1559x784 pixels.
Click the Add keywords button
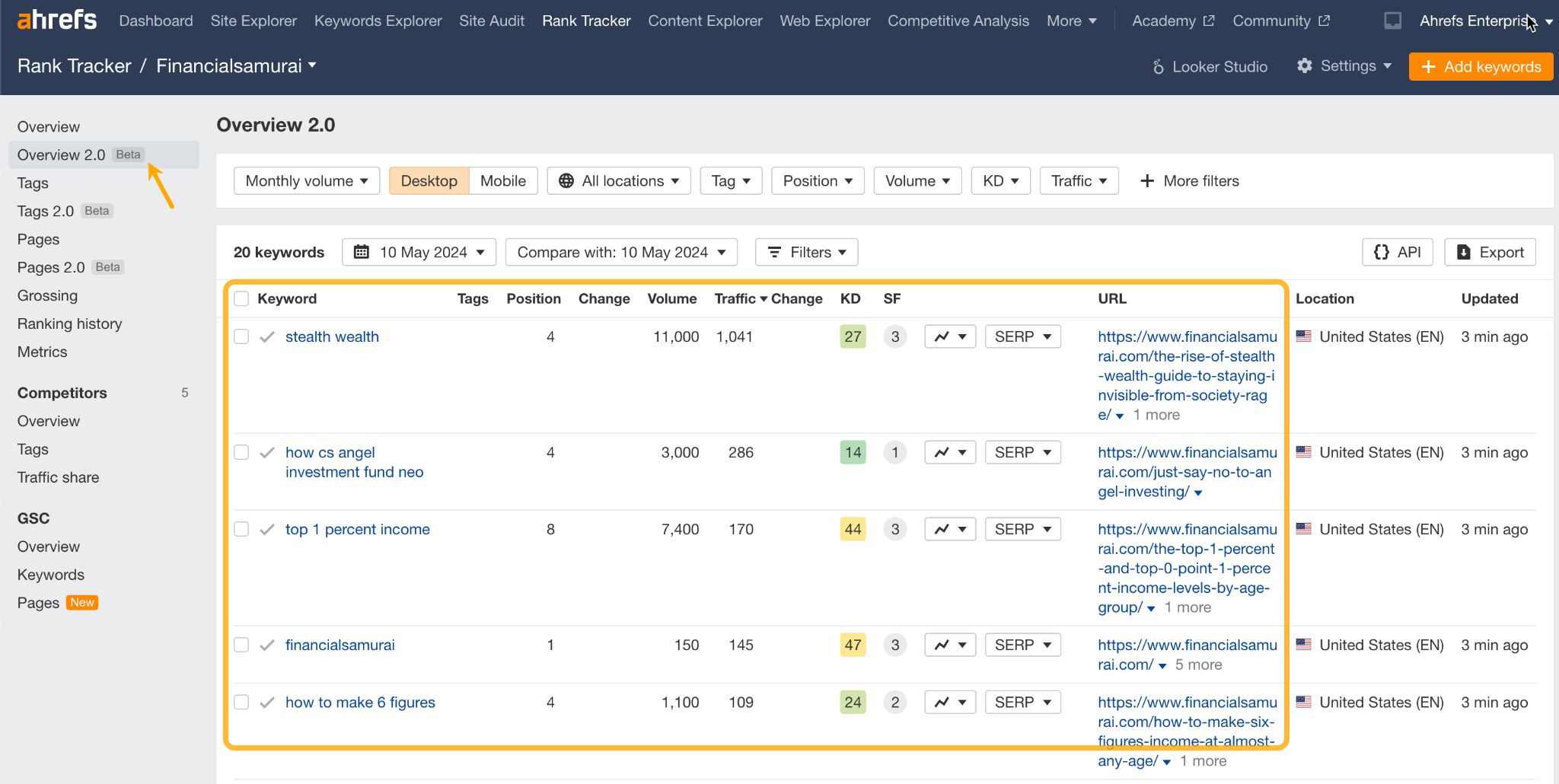pos(1479,66)
